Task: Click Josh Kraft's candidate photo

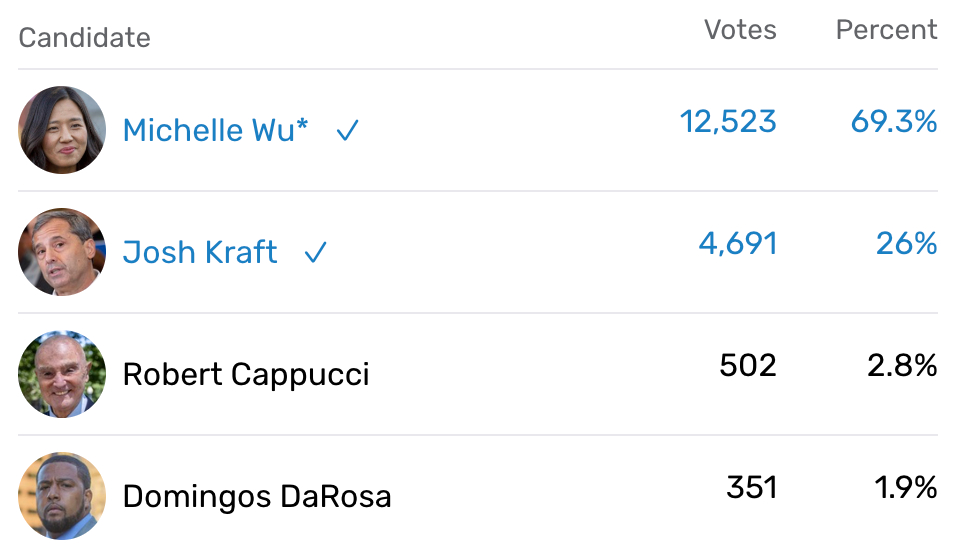Action: pos(62,252)
